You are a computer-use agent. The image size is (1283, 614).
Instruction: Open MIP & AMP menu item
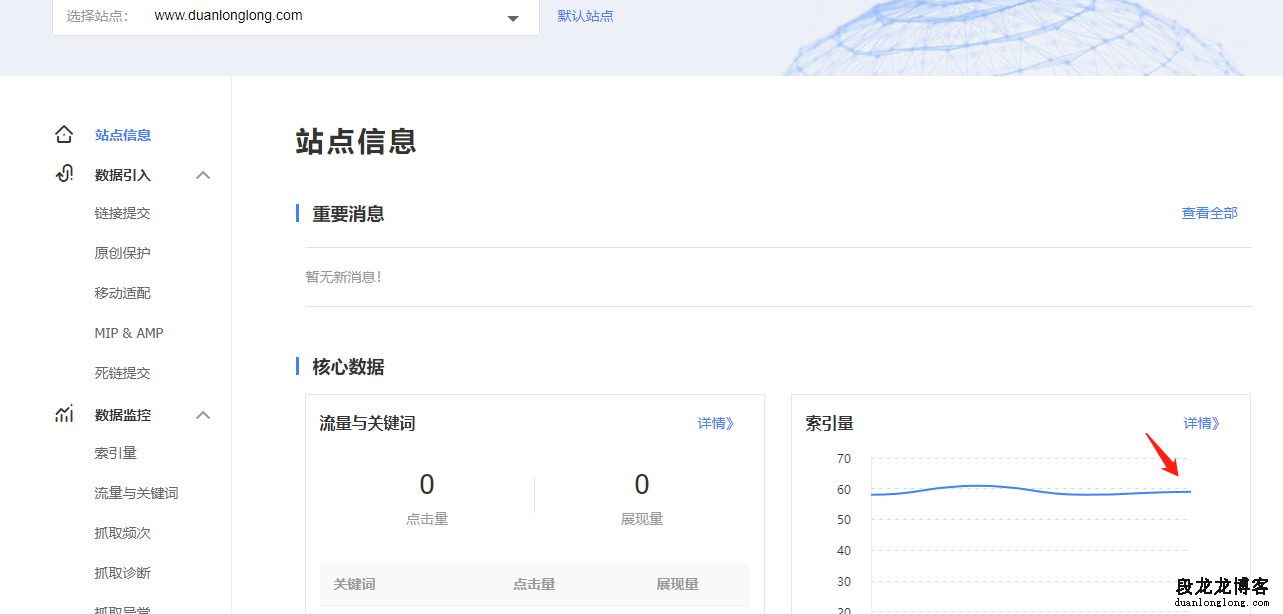128,333
